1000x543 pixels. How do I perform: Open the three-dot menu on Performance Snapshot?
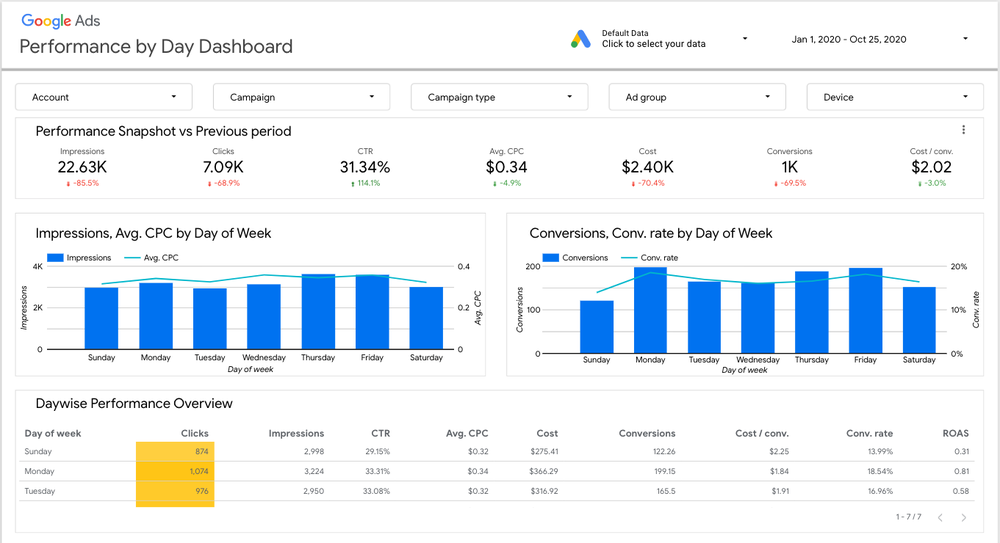tap(963, 130)
